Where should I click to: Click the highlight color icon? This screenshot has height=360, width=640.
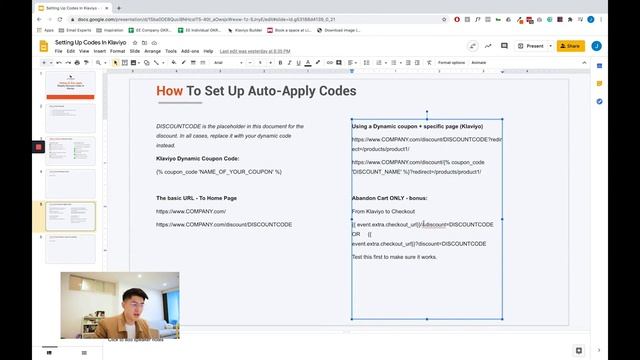pyautogui.click(x=318, y=62)
